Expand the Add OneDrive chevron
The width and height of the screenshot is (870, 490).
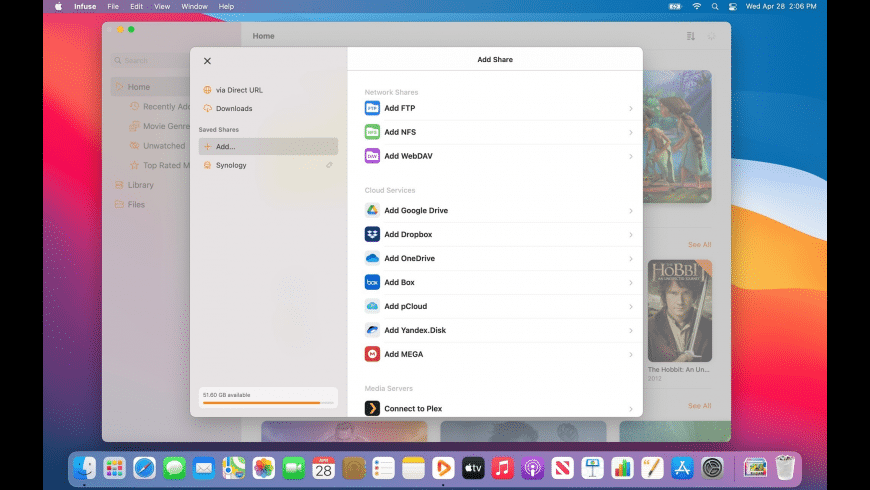(631, 258)
